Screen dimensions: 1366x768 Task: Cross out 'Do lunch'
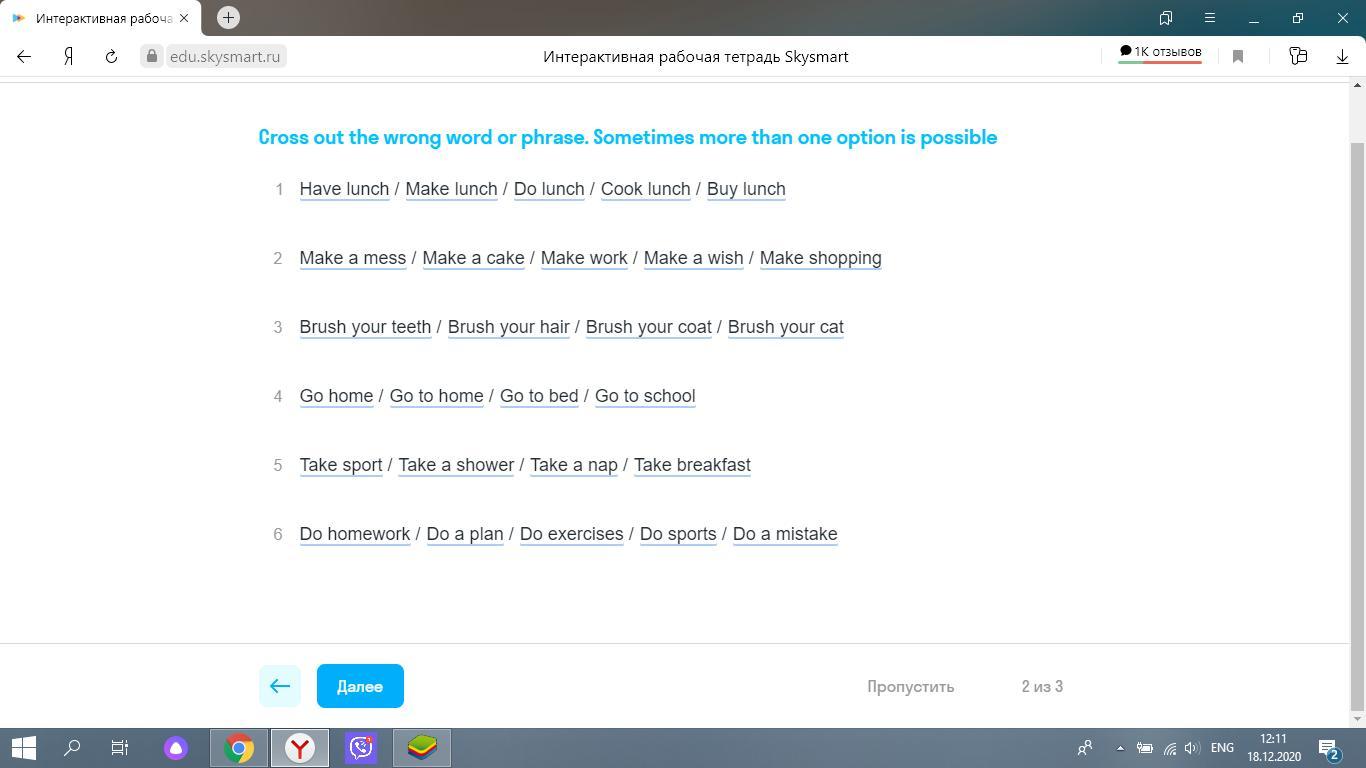point(549,189)
